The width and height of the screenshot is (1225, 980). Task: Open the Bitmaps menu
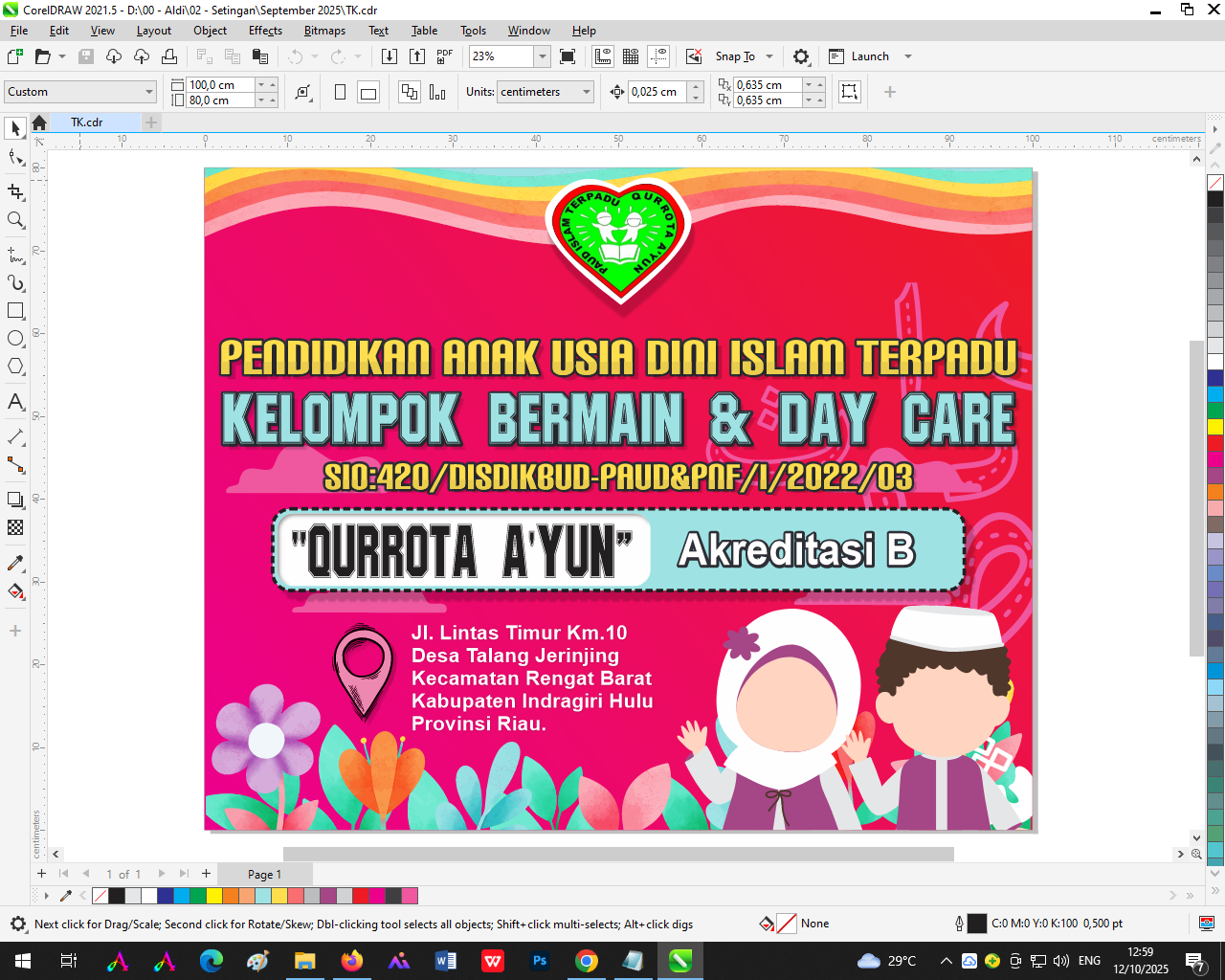point(324,31)
